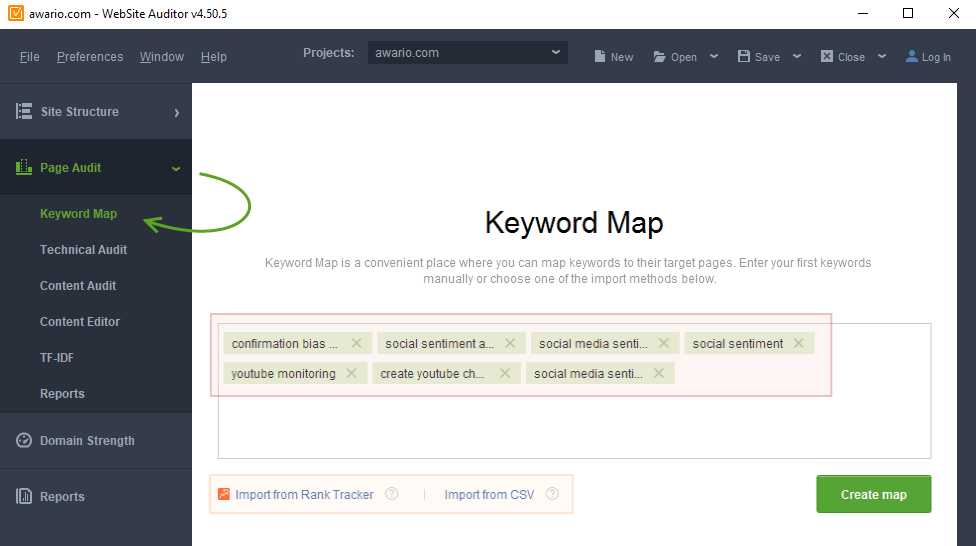Maximize the WebSite Auditor window

tap(908, 13)
